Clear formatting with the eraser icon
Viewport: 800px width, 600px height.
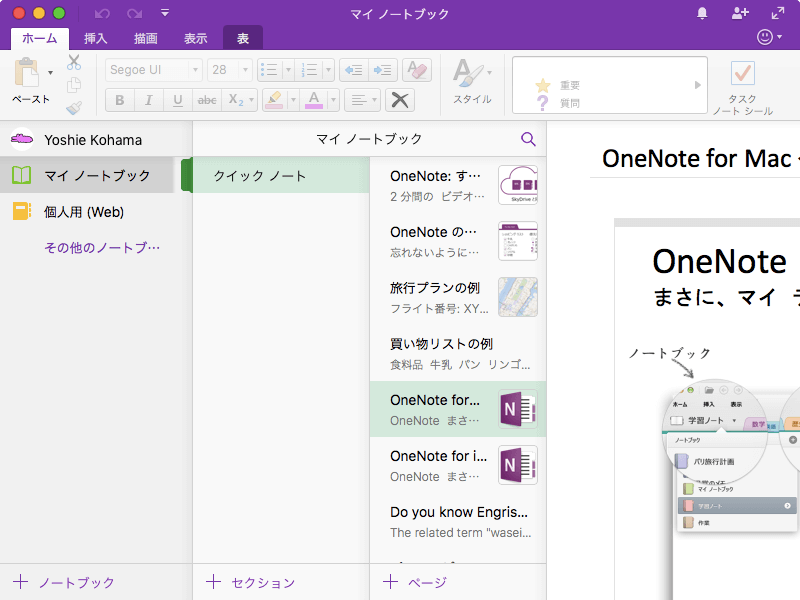click(x=417, y=70)
